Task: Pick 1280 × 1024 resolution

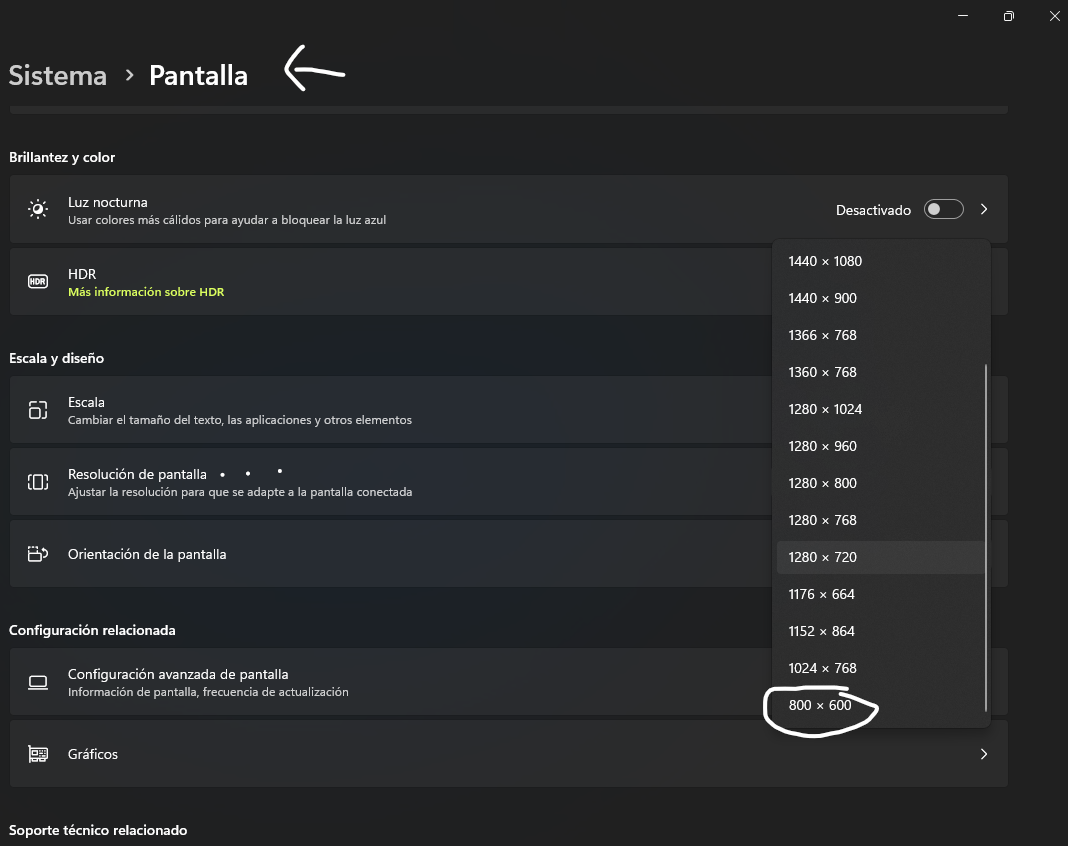Action: (x=879, y=409)
